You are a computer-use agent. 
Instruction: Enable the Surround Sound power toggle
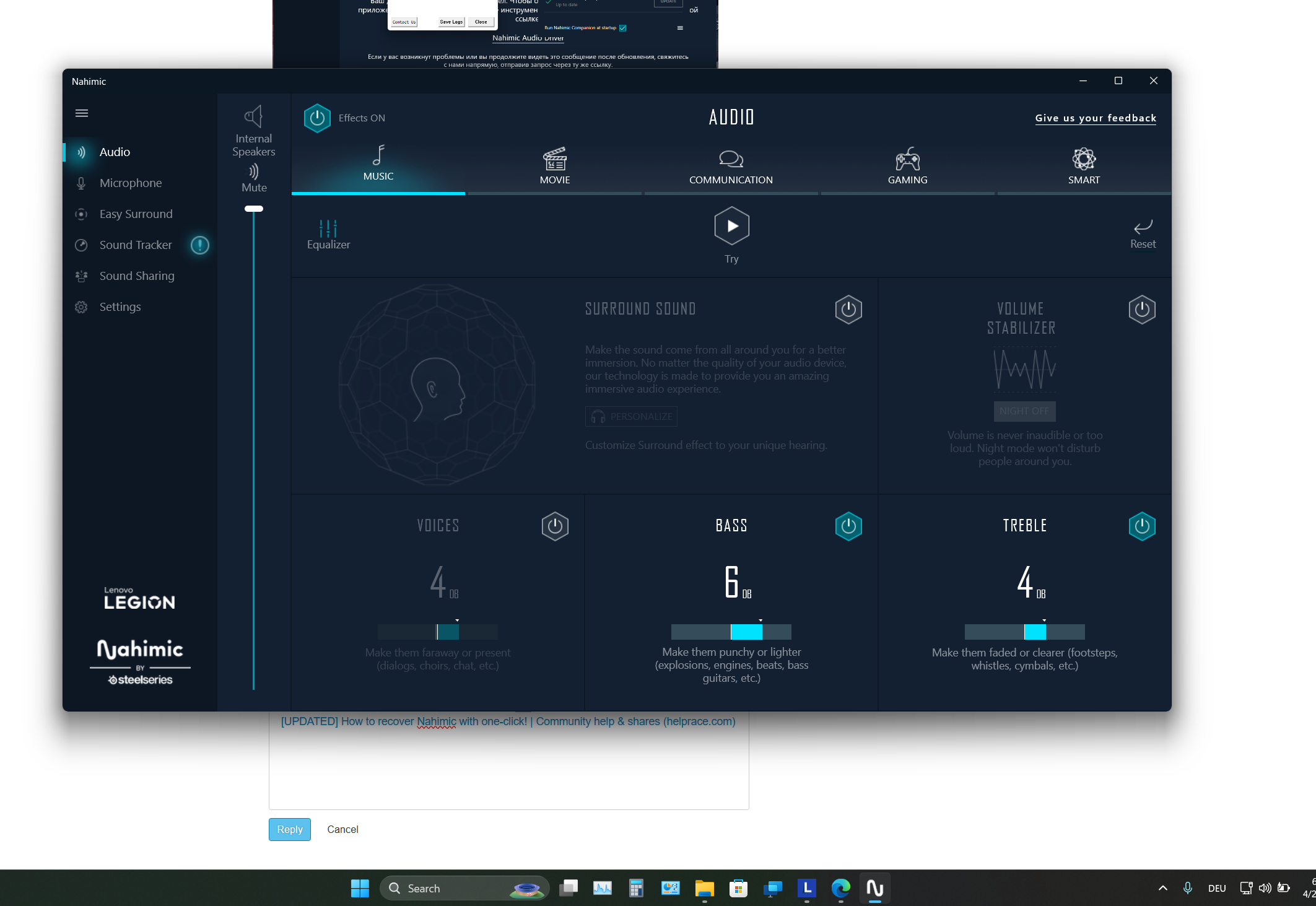(x=848, y=309)
